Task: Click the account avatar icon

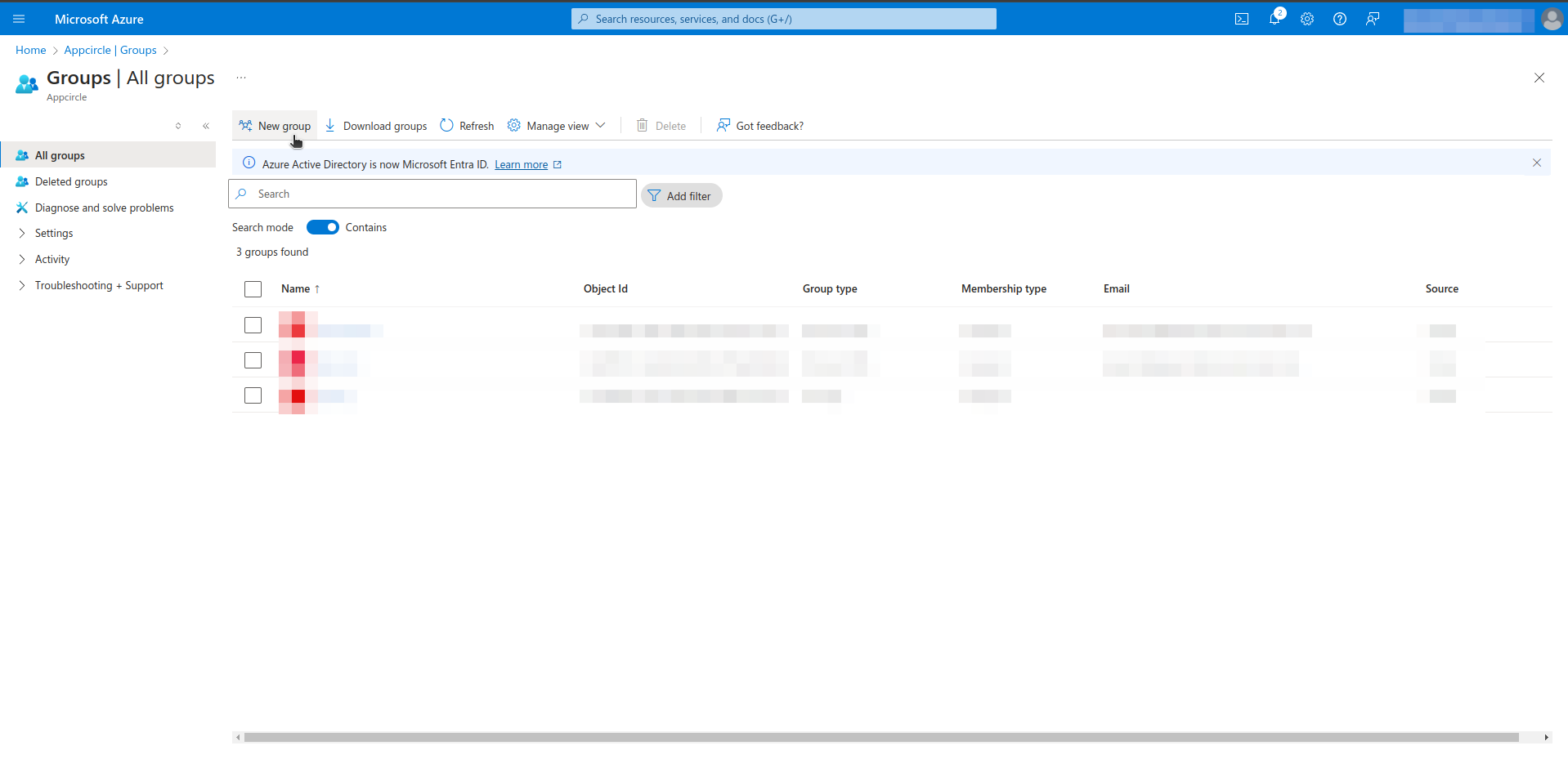Action: point(1552,19)
